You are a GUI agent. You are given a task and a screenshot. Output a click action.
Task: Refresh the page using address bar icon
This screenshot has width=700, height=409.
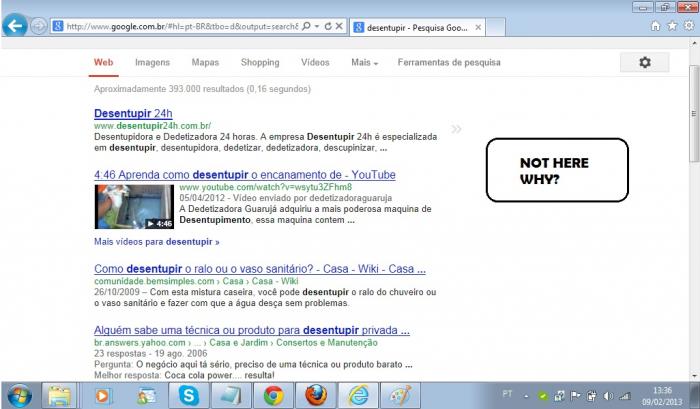tap(328, 26)
